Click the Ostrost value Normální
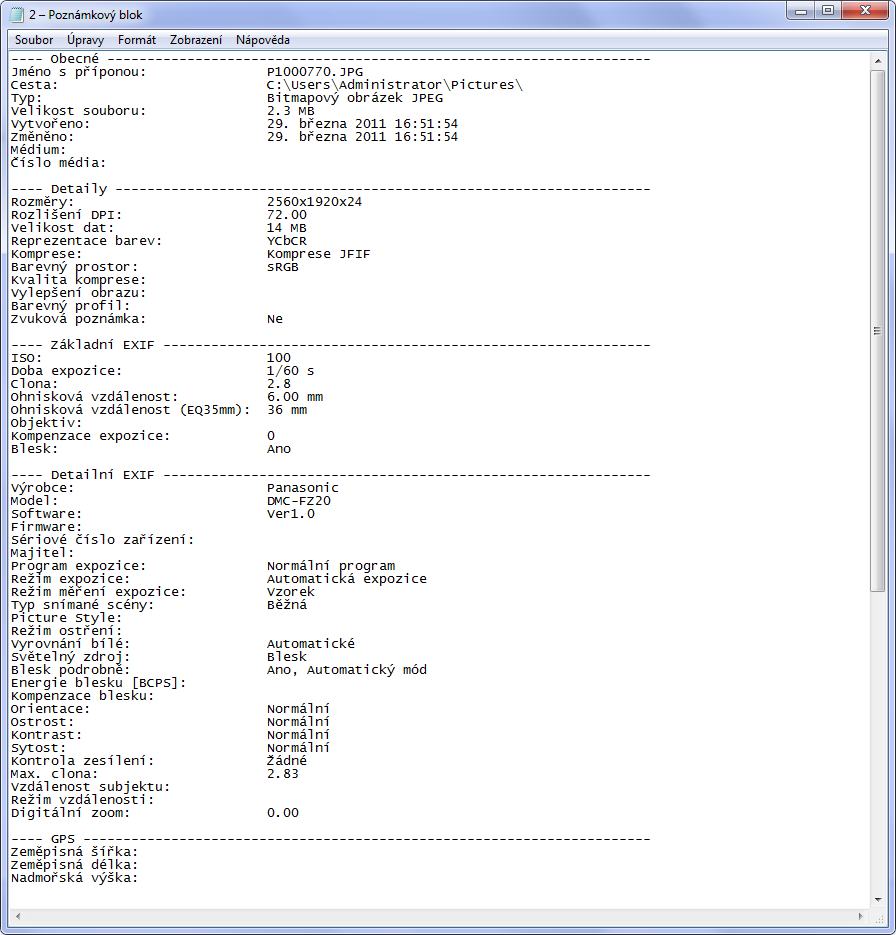Screen dimensions: 896x935 pyautogui.click(x=298, y=722)
